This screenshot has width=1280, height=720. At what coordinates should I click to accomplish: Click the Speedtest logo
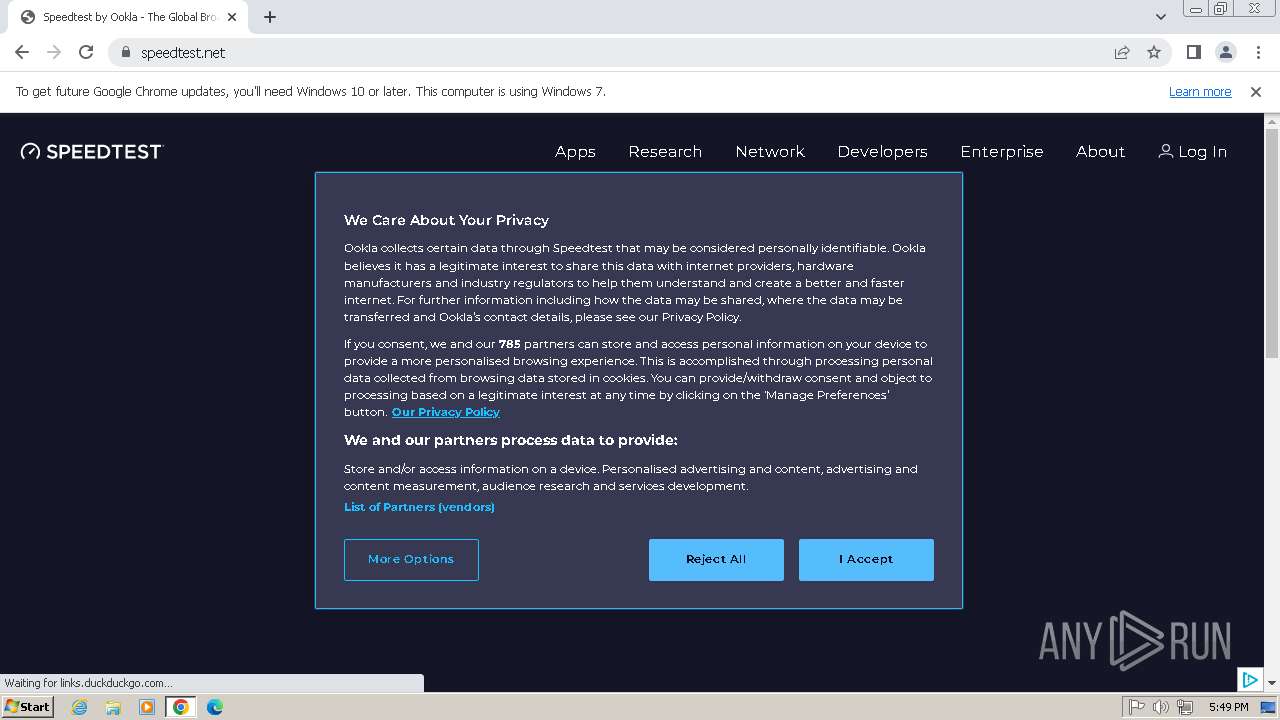(92, 151)
